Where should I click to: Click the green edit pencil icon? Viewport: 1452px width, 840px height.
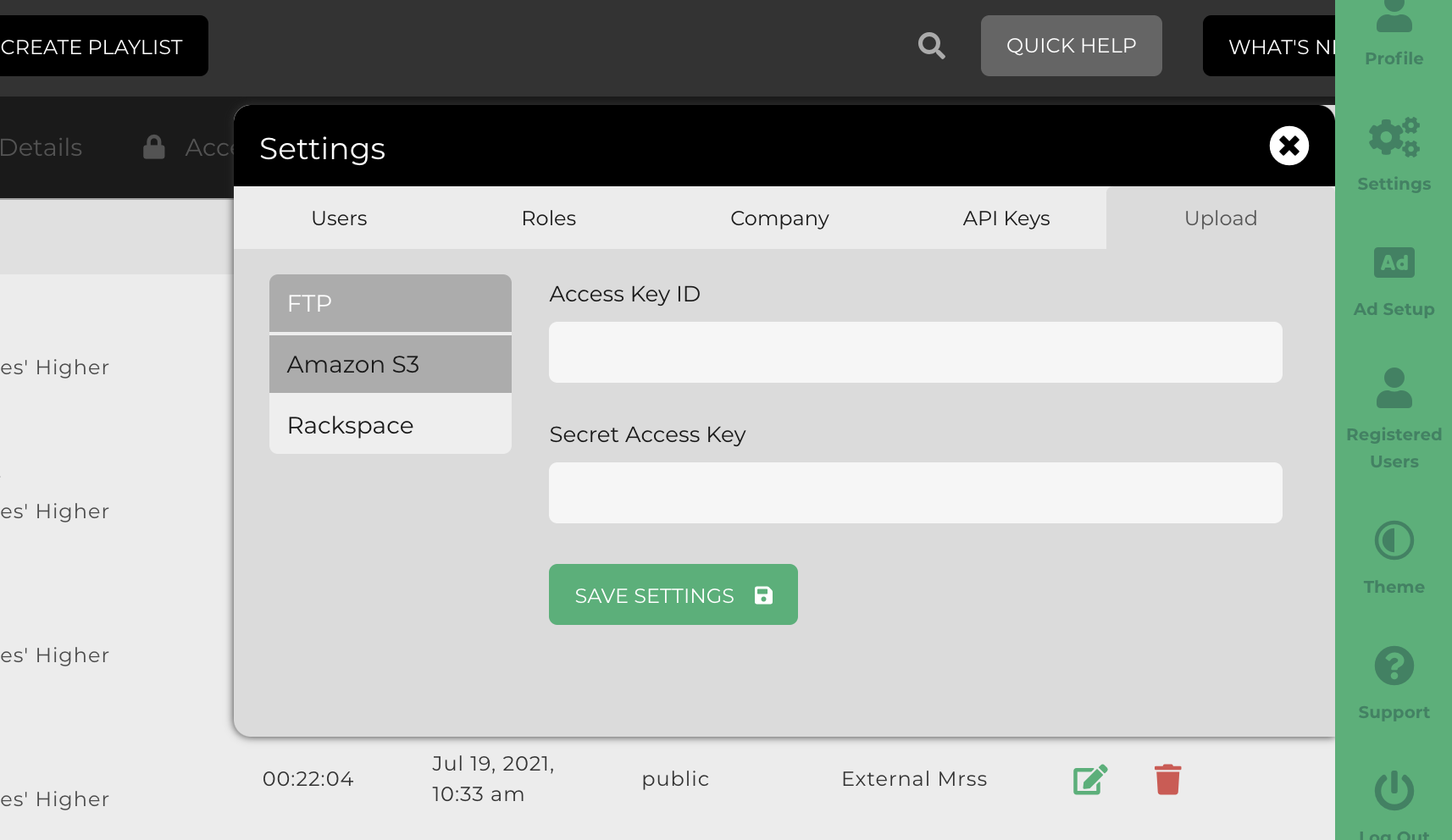1090,779
